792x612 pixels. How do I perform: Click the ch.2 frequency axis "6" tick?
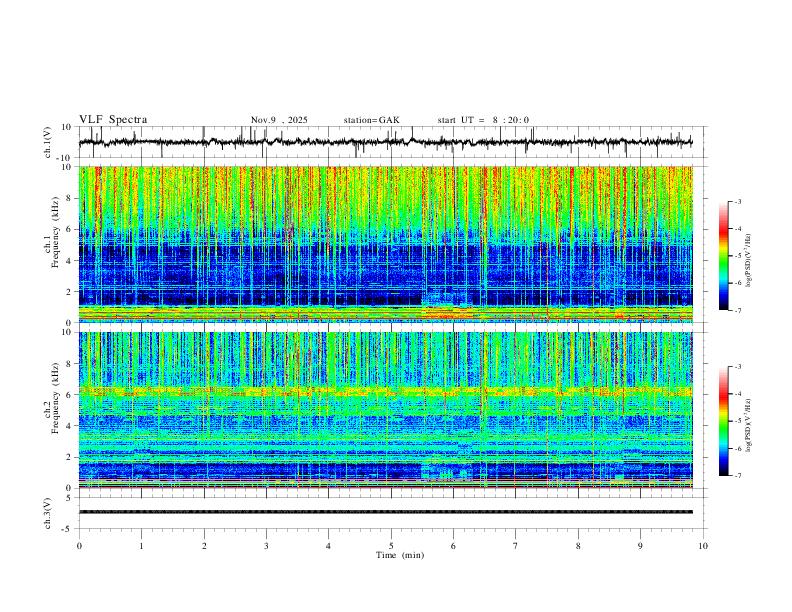[x=70, y=395]
